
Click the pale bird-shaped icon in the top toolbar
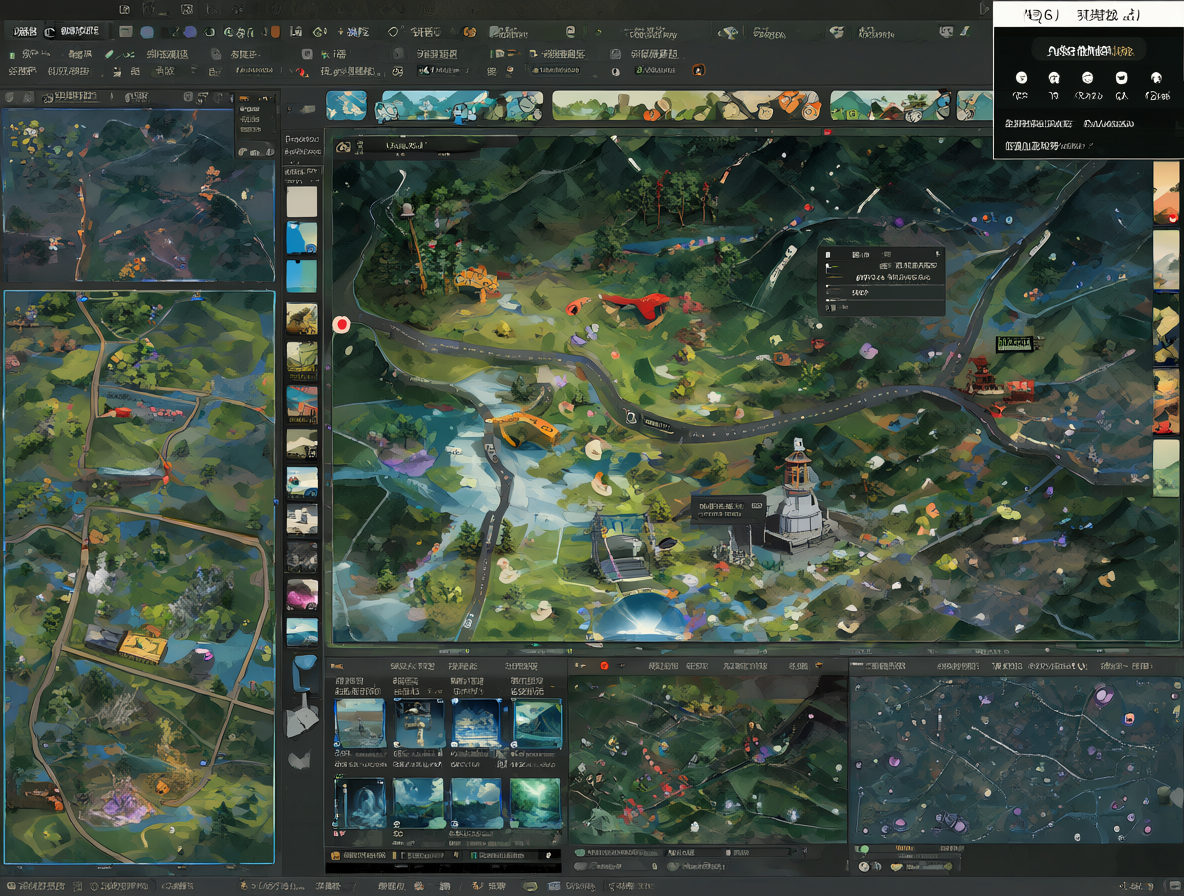pyautogui.click(x=729, y=32)
